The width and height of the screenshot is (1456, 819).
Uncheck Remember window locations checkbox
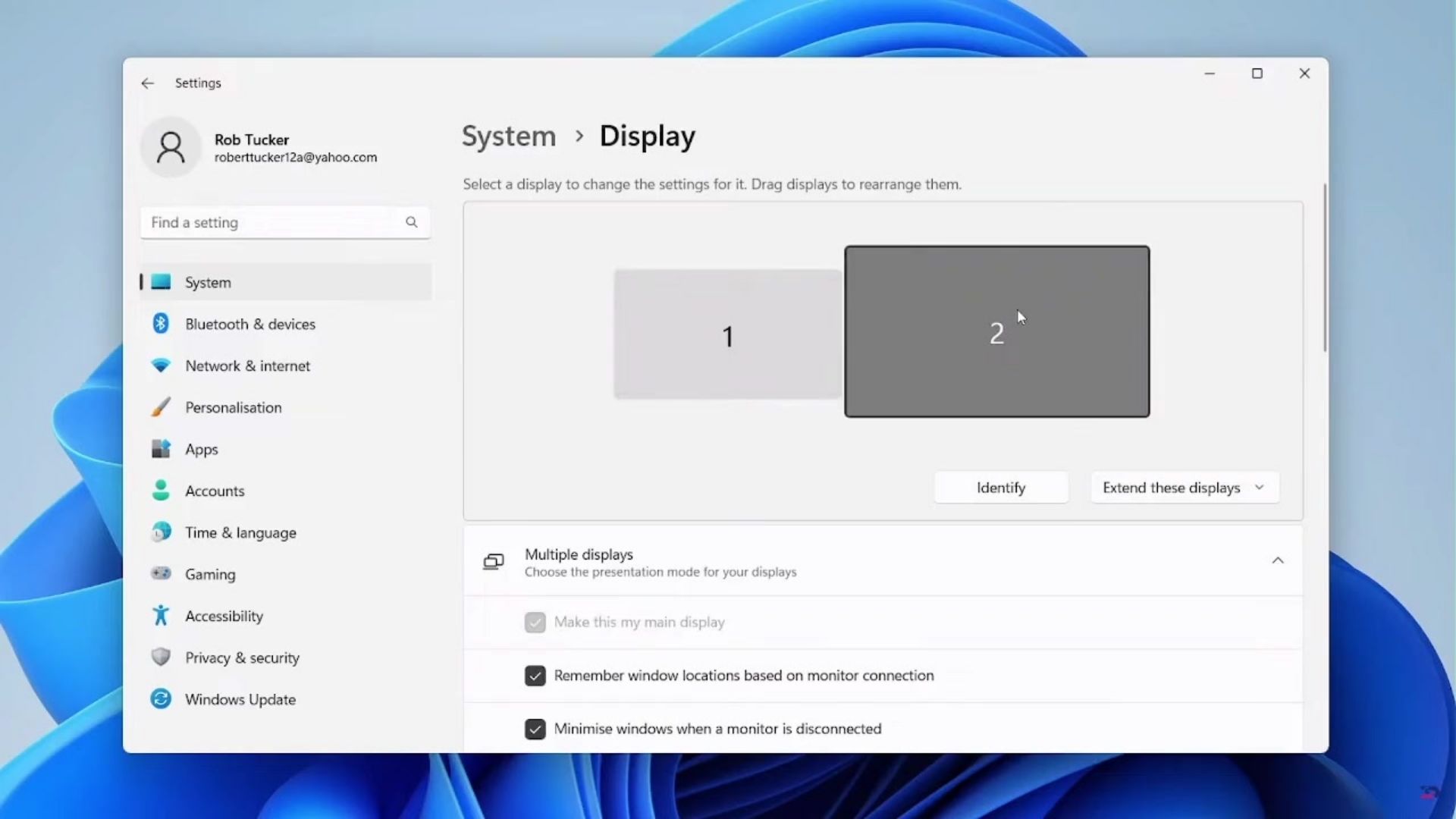pos(535,676)
